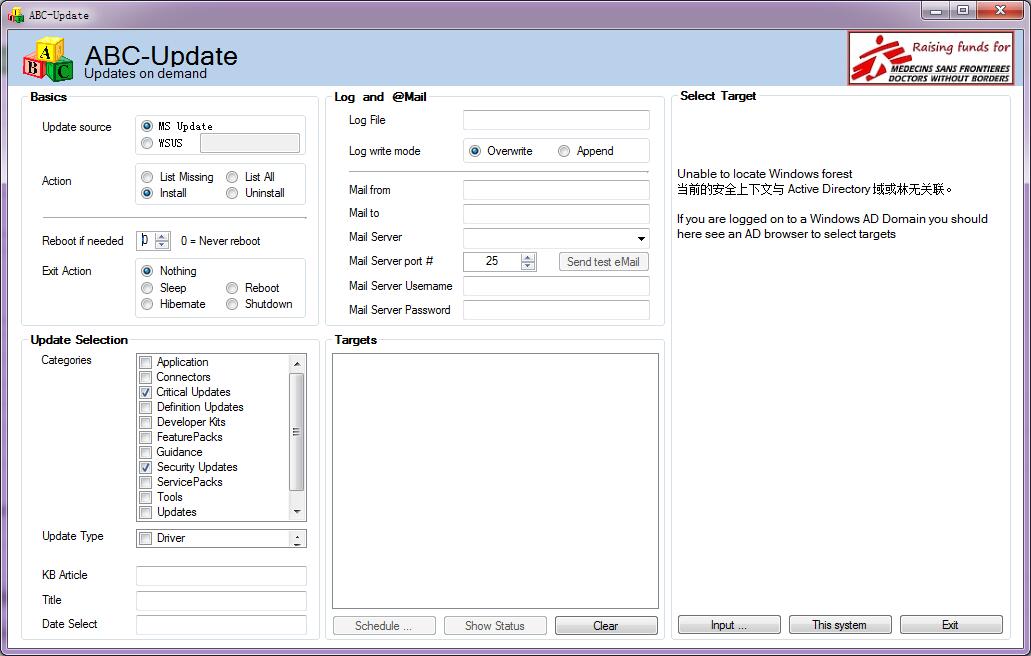Click the ABC blocks logo icon
Screen dimensions: 1031x656
pyautogui.click(x=48, y=60)
